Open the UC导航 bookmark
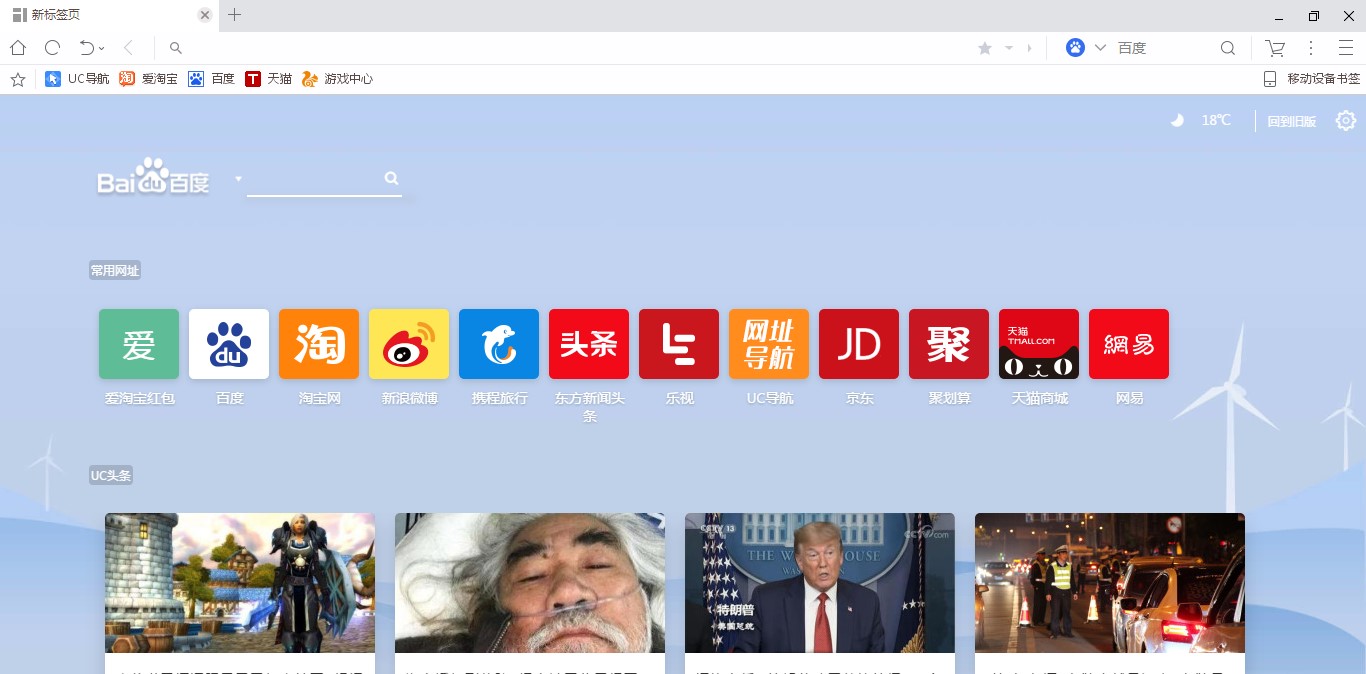Image resolution: width=1366 pixels, height=674 pixels. pos(78,79)
